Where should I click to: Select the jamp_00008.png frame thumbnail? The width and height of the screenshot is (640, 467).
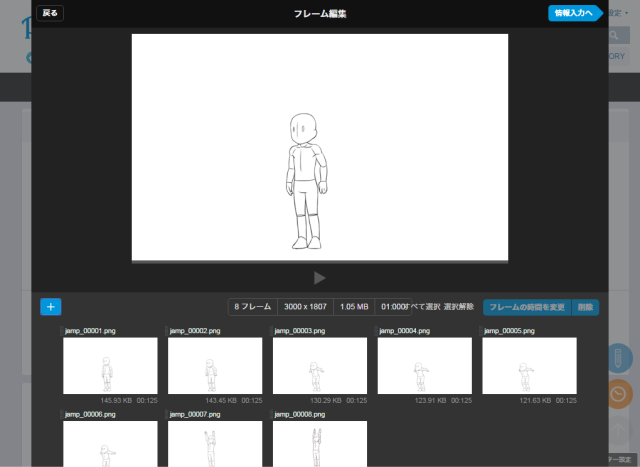320,444
